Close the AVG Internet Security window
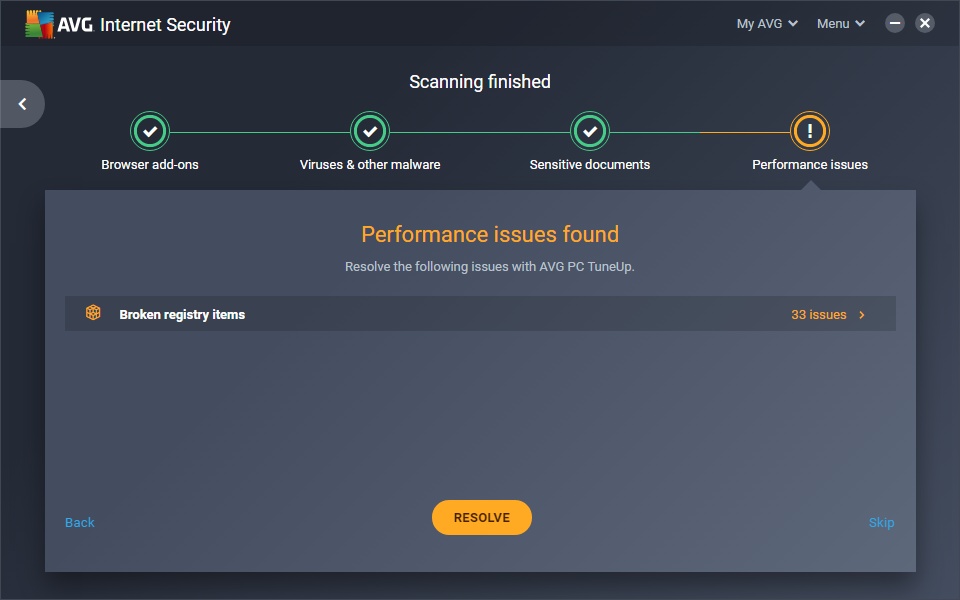Viewport: 960px width, 600px height. (925, 23)
